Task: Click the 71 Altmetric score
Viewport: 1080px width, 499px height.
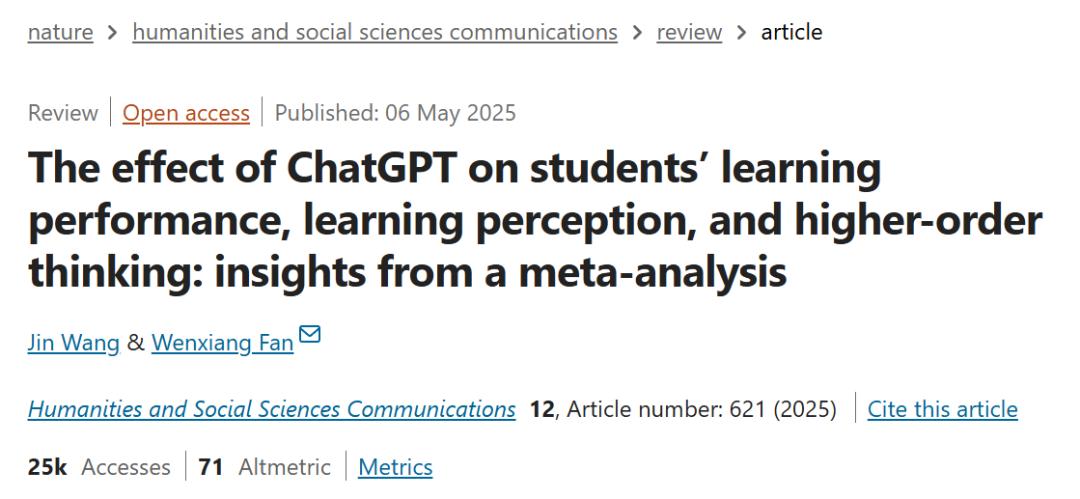Action: point(264,467)
